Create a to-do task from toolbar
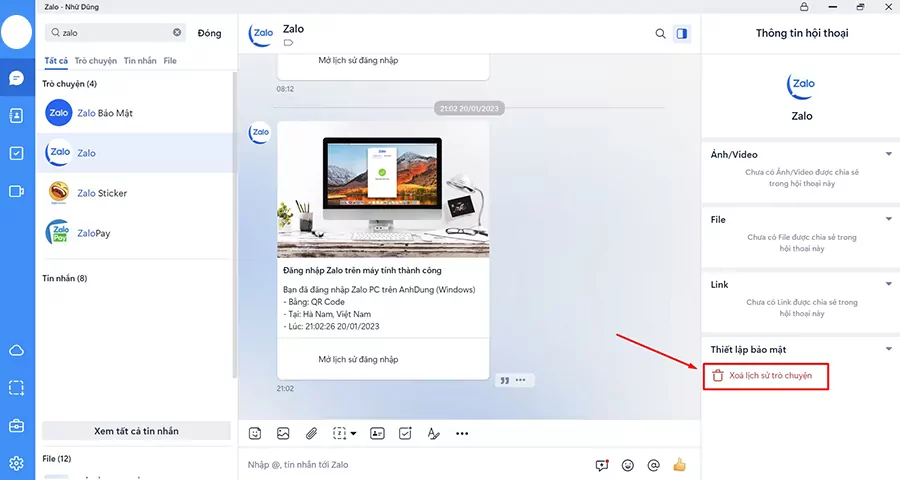The height and width of the screenshot is (480, 900). pyautogui.click(x=405, y=433)
